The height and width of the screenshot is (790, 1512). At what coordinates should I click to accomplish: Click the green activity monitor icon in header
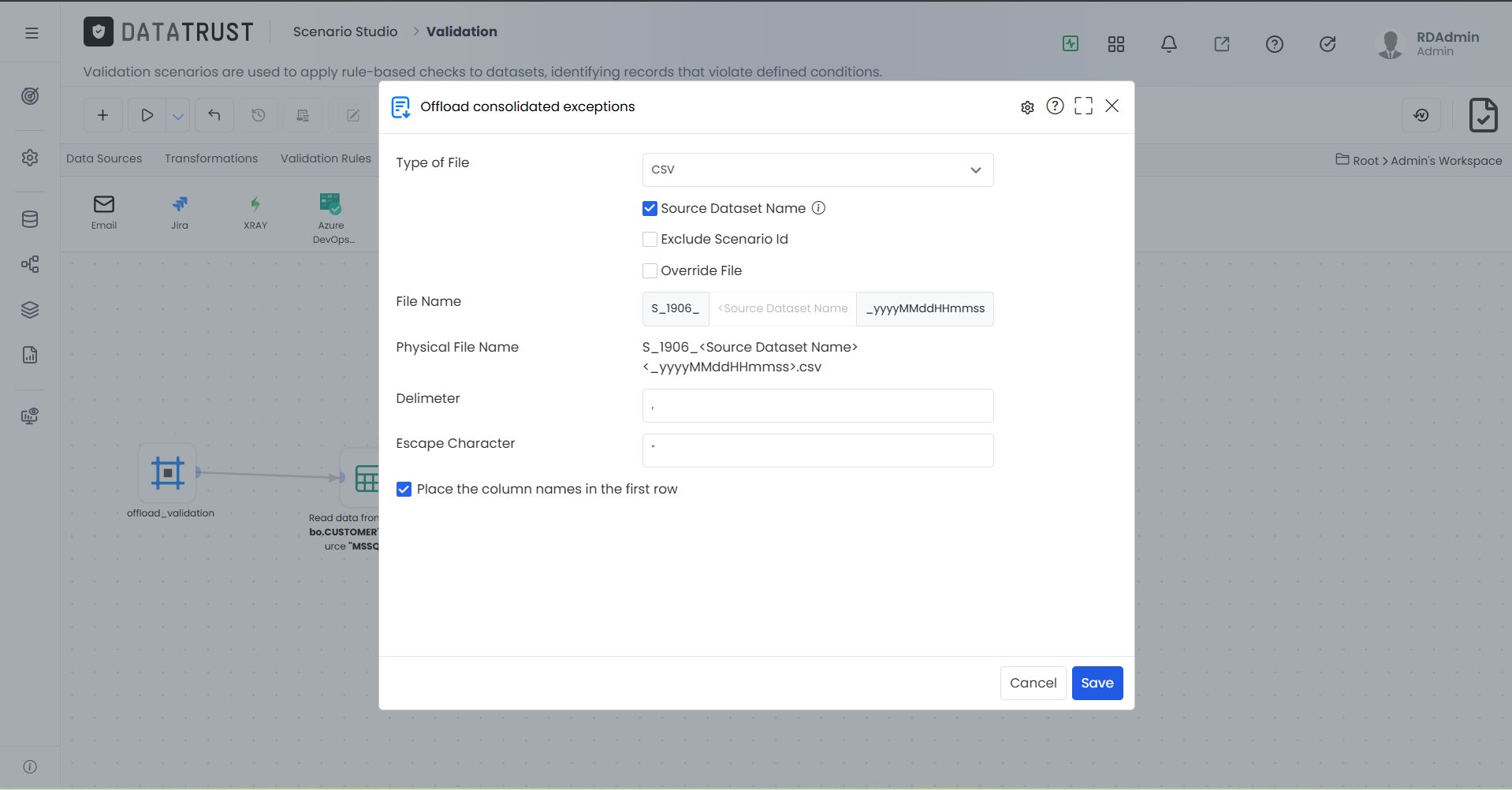point(1071,43)
